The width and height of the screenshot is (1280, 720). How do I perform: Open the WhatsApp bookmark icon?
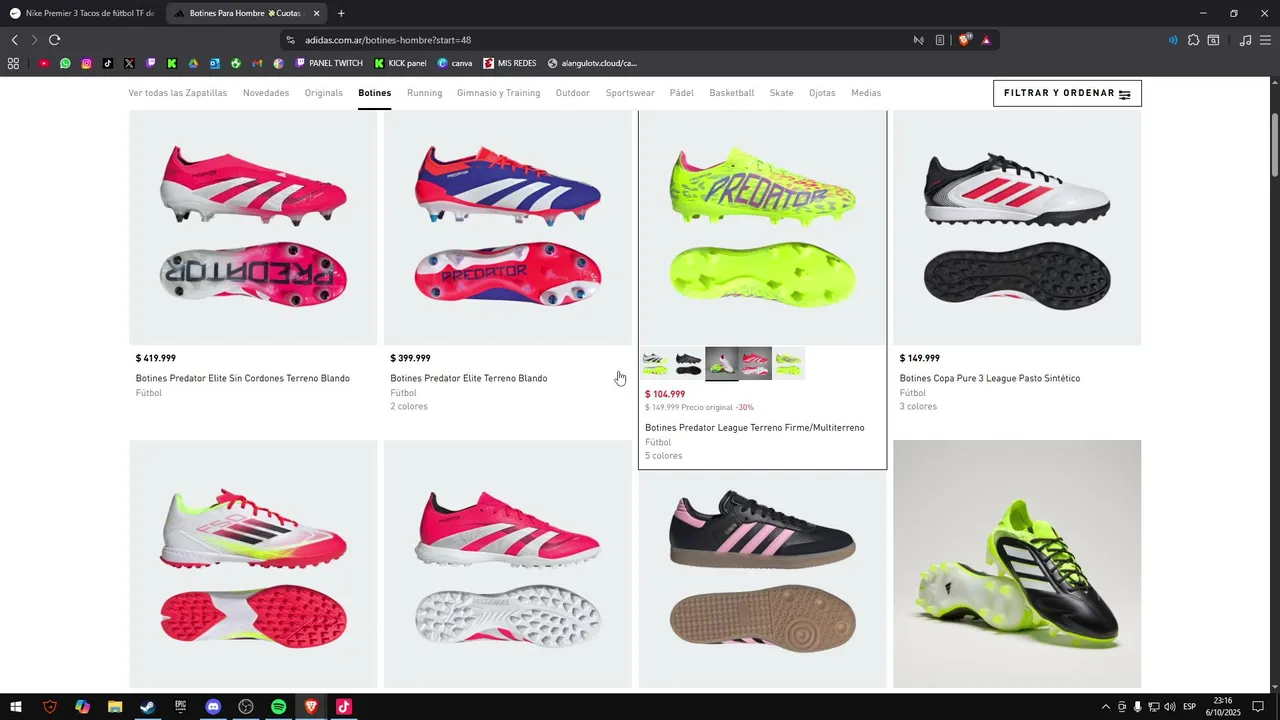pos(65,63)
